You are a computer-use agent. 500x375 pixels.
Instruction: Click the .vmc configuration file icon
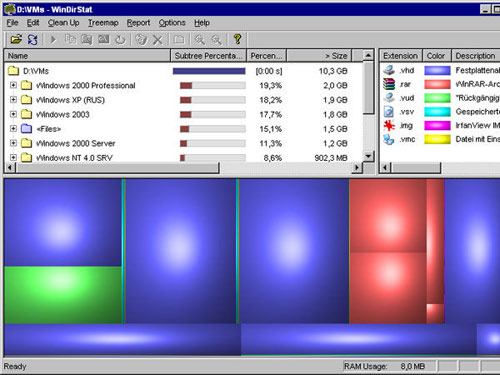click(x=389, y=139)
